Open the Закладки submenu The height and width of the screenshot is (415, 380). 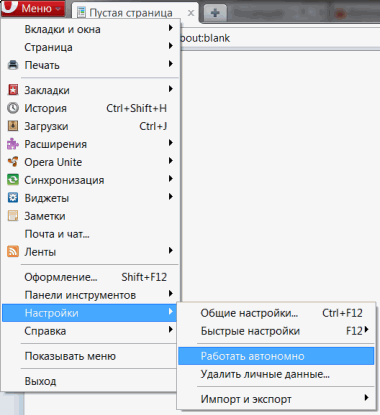[91, 90]
